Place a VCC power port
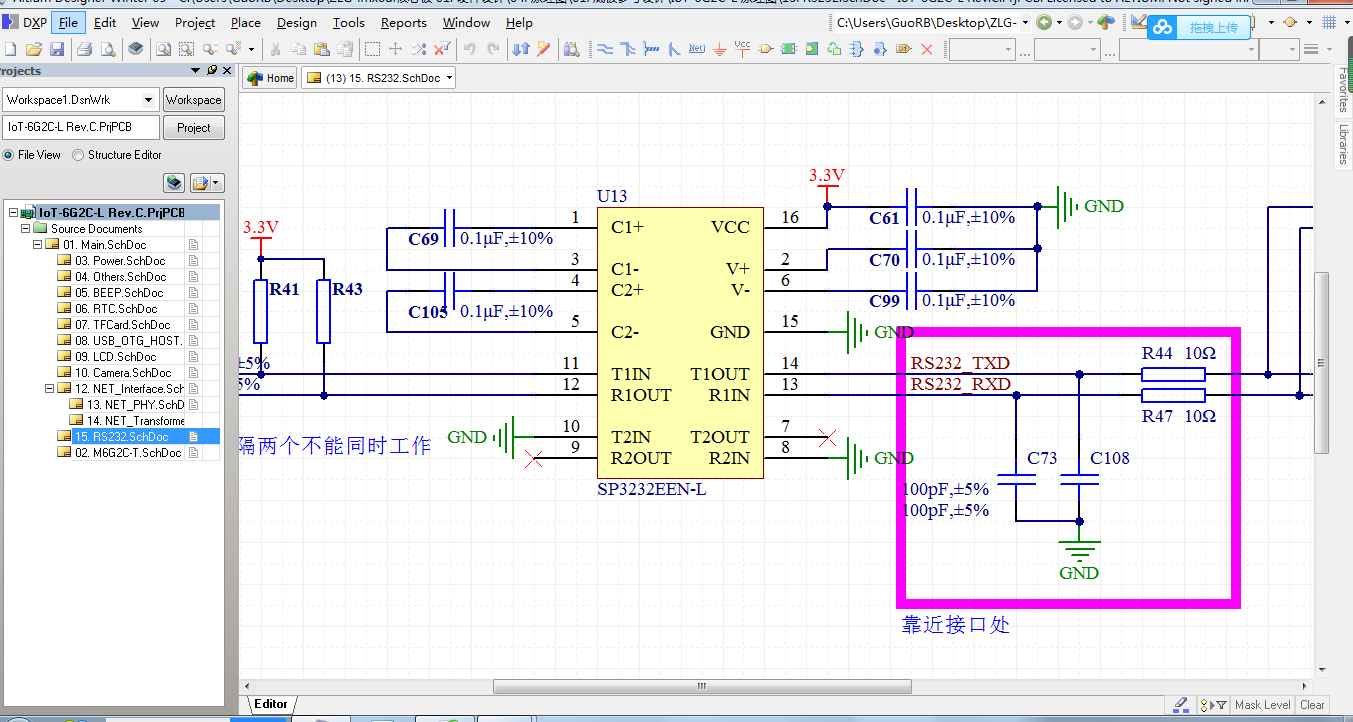The width and height of the screenshot is (1353, 722). pyautogui.click(x=742, y=49)
